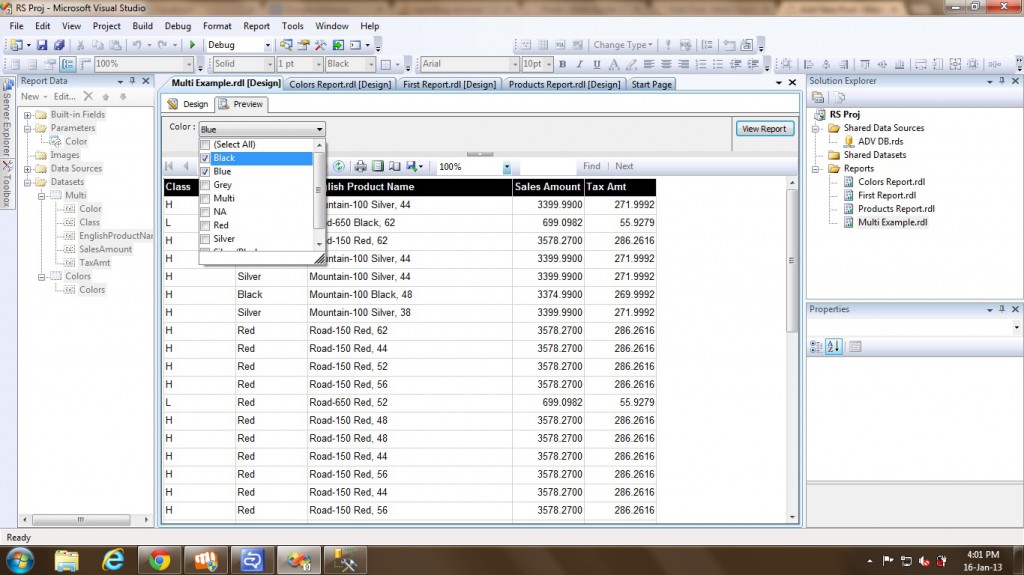Select Products Report.rdl in Solution Explorer
Screen dimensions: 1024x575
[896, 209]
